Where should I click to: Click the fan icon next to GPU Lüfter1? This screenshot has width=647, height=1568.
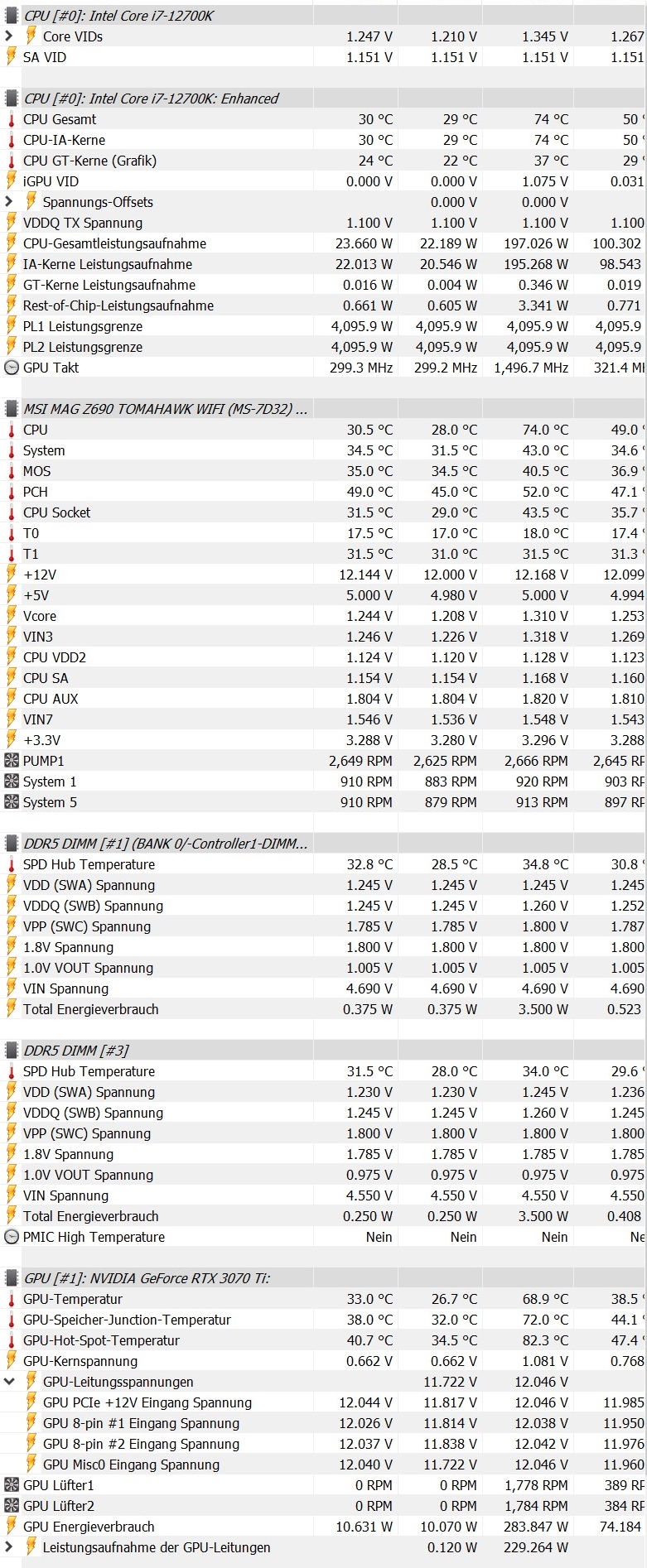click(12, 1485)
